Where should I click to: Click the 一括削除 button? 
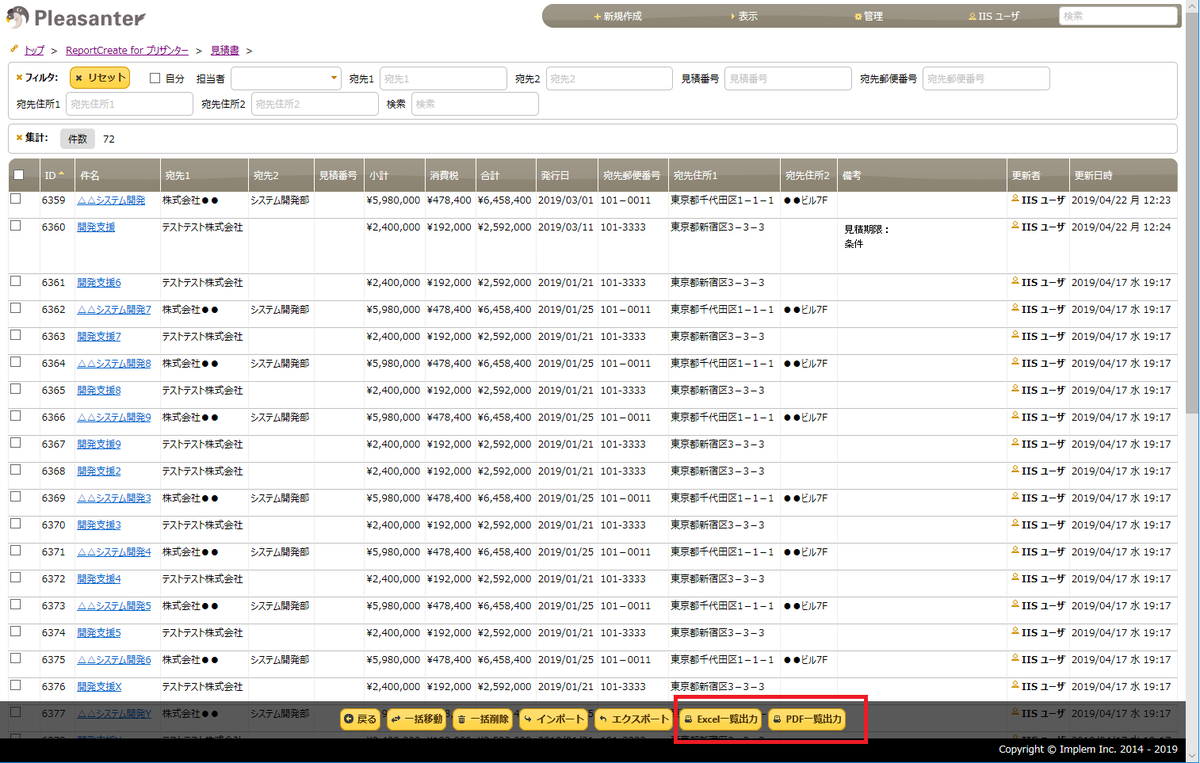click(482, 719)
